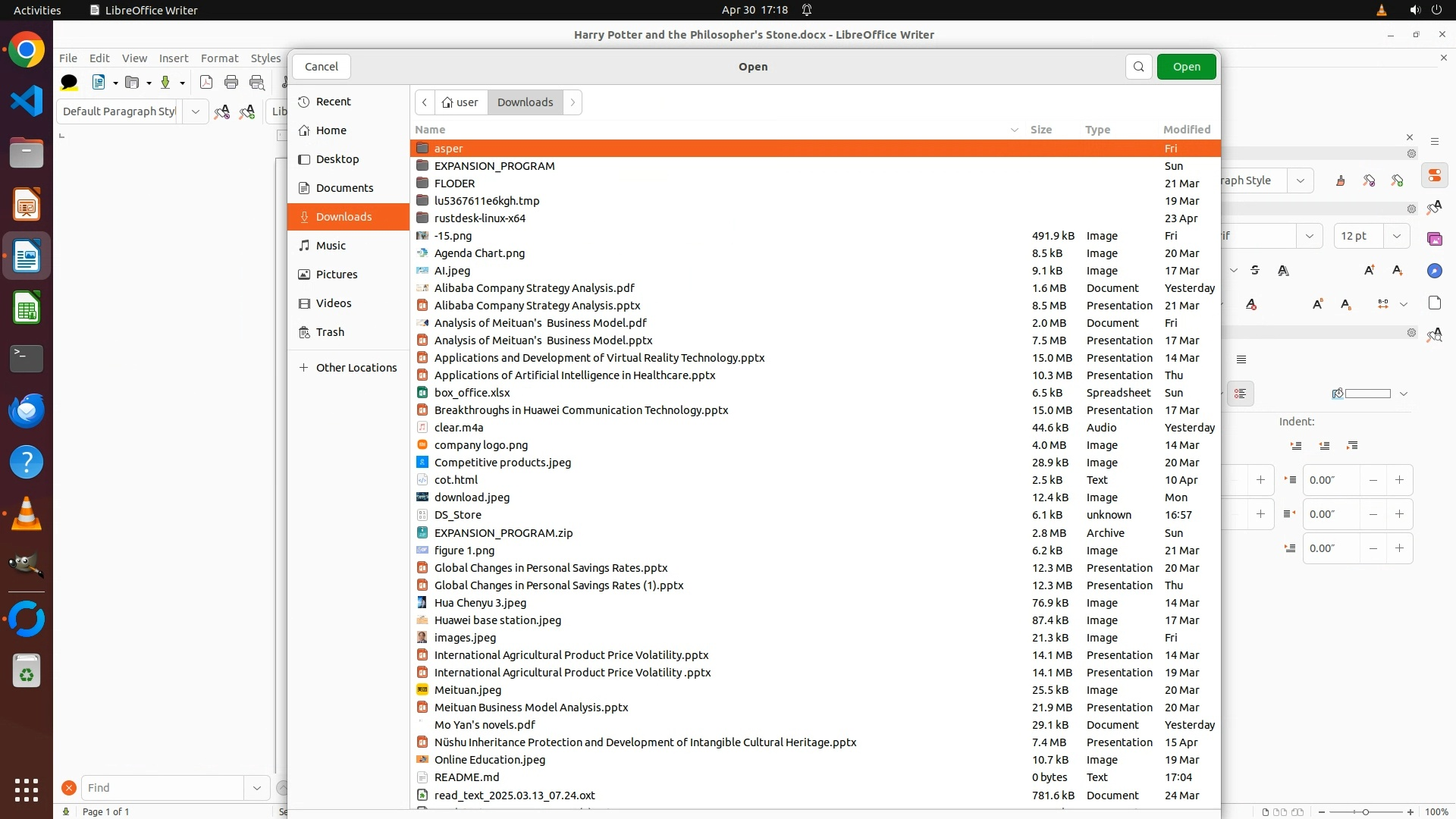Click the superscript icon in sidebar
This screenshot has height=819, width=1456.
(1317, 304)
